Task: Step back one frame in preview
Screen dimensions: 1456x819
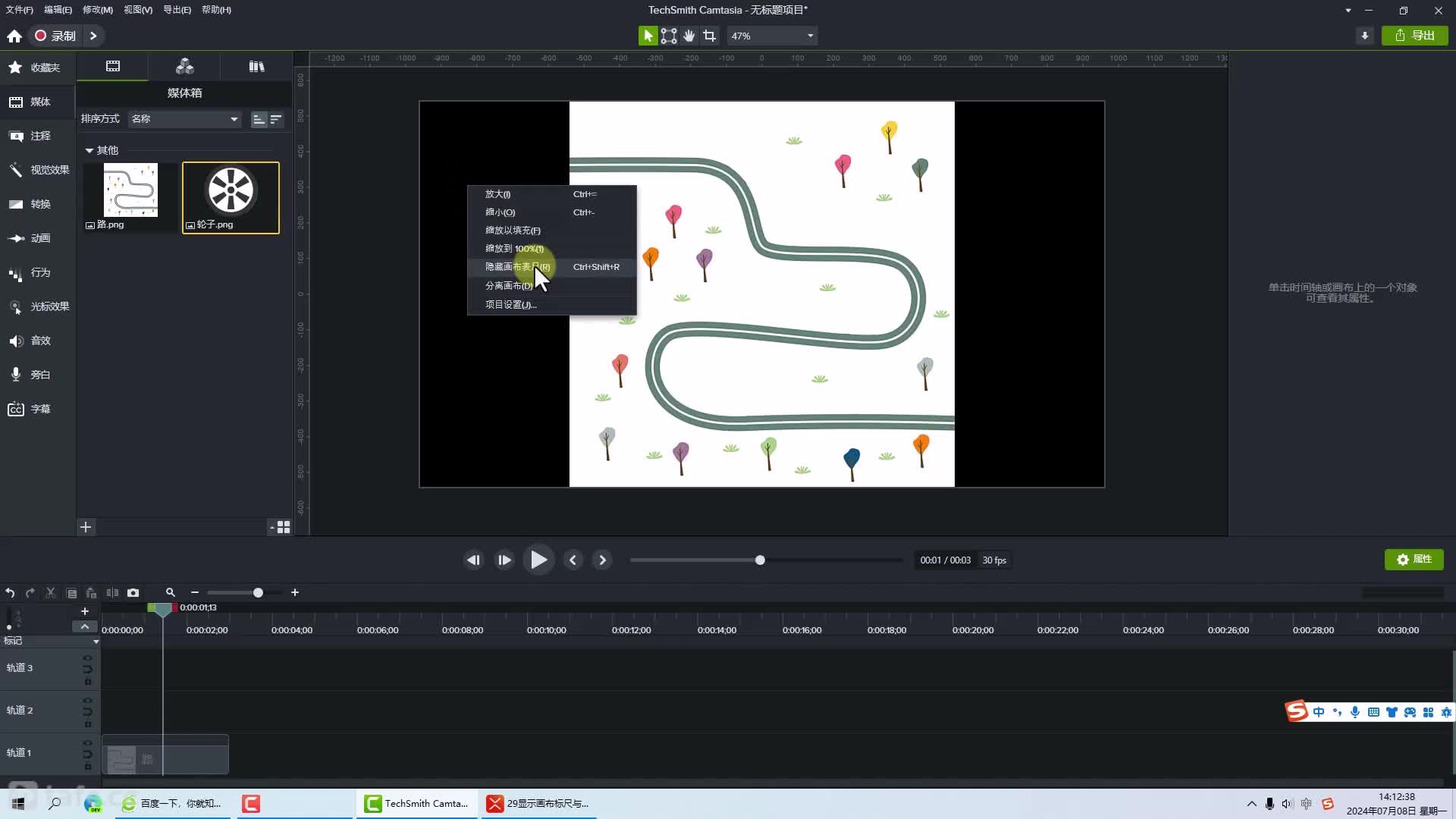Action: [473, 560]
